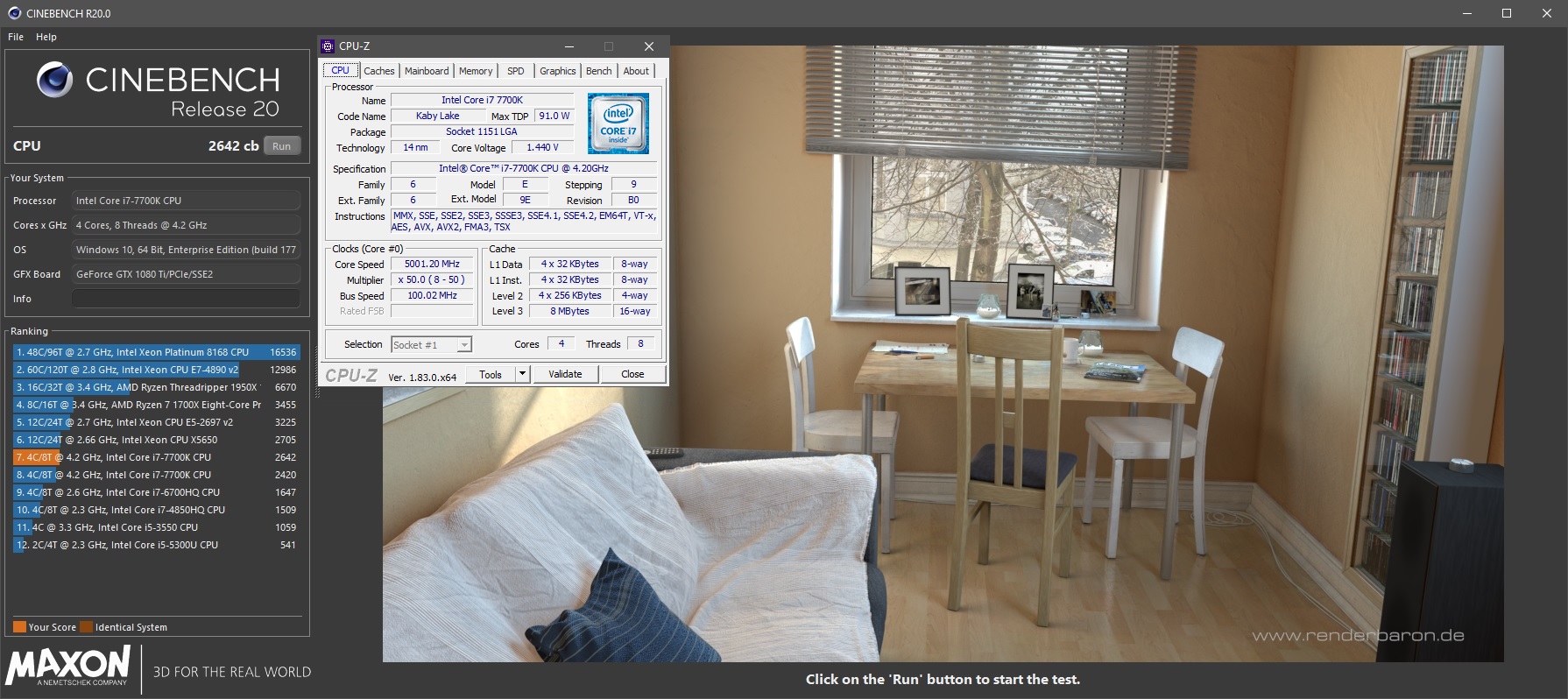
Task: Open the Memory tab in CPU-Z
Action: [x=476, y=71]
